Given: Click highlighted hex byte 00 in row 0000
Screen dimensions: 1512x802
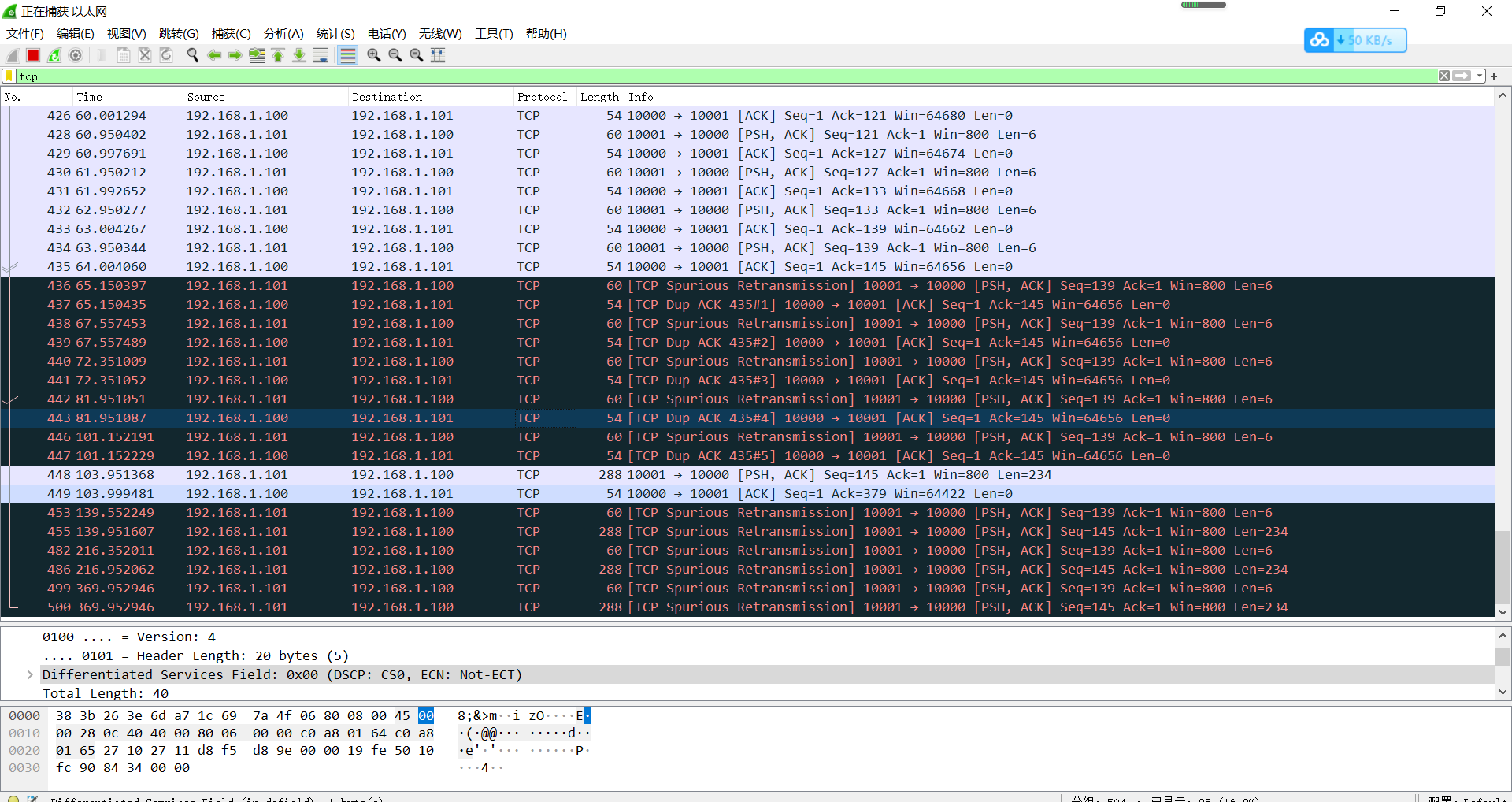Looking at the screenshot, I should [426, 716].
